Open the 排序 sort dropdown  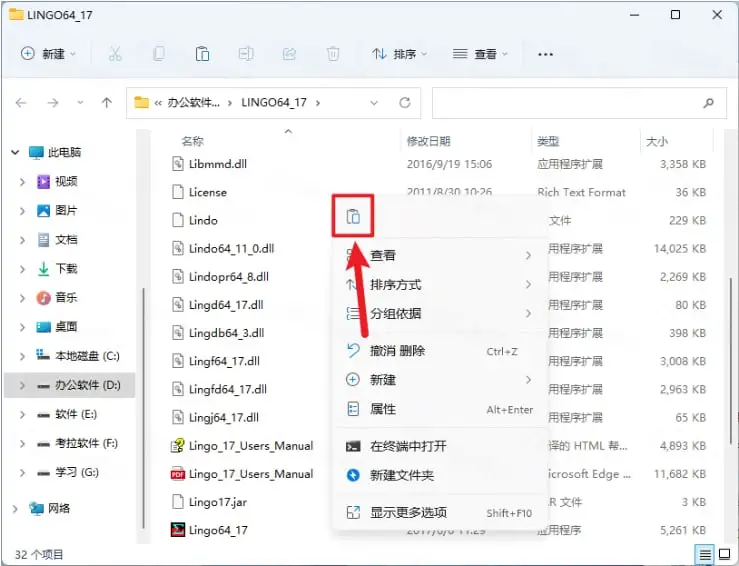(x=399, y=54)
